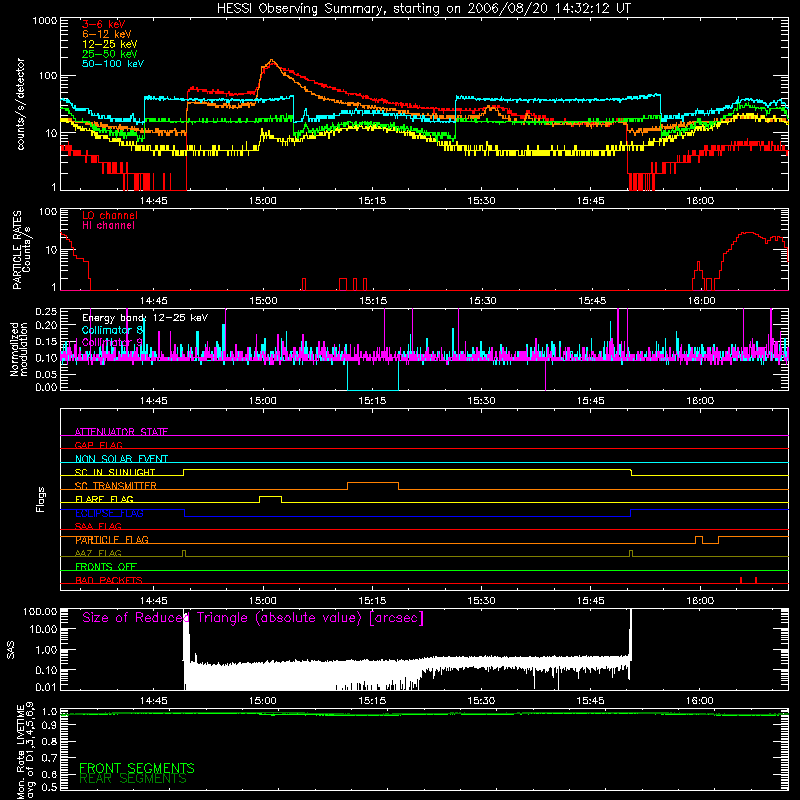
Task: Click the 'Collimator 8' legend label
Action: (112, 331)
